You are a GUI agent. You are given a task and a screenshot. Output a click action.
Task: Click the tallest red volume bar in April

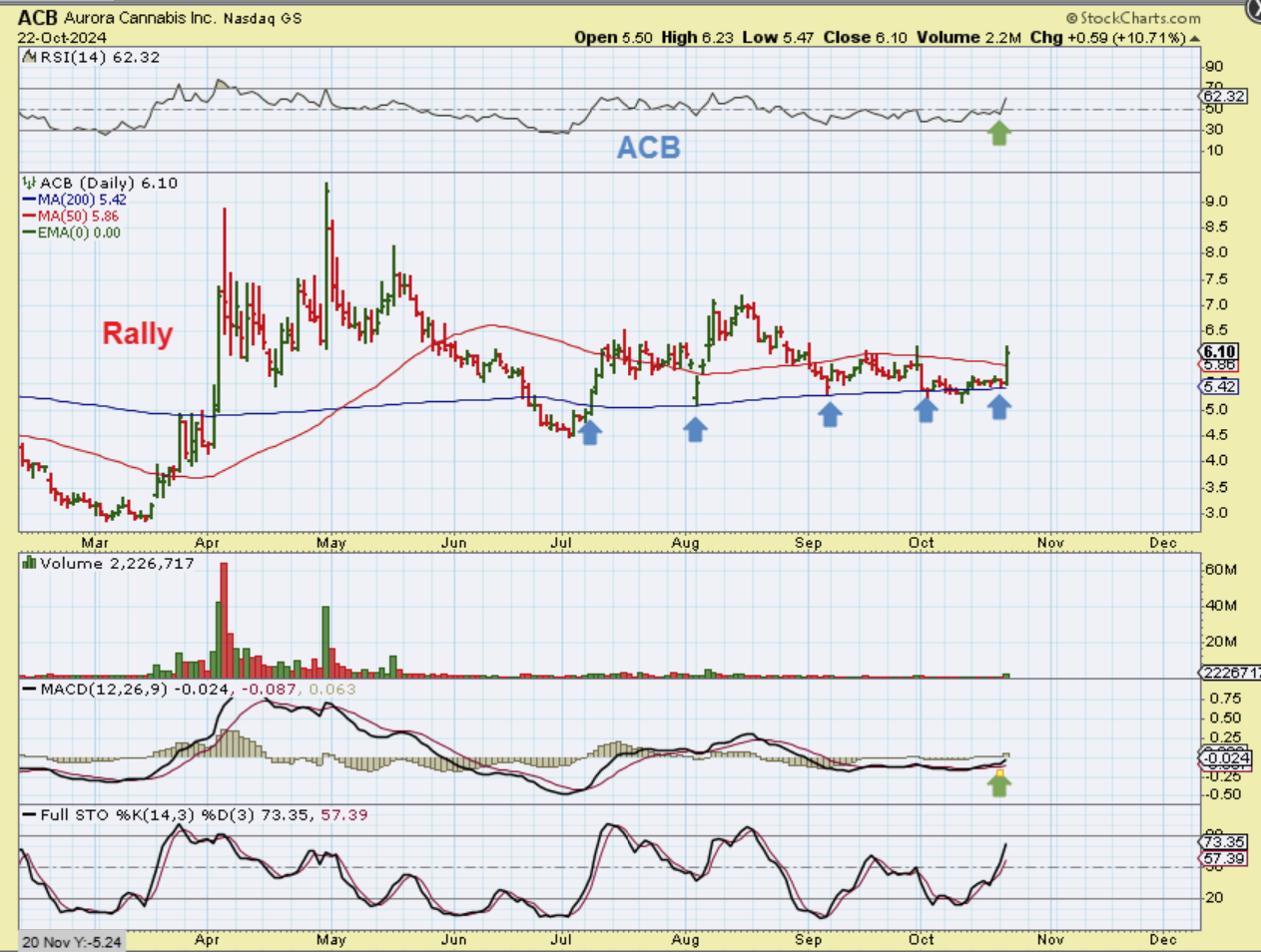click(x=224, y=620)
